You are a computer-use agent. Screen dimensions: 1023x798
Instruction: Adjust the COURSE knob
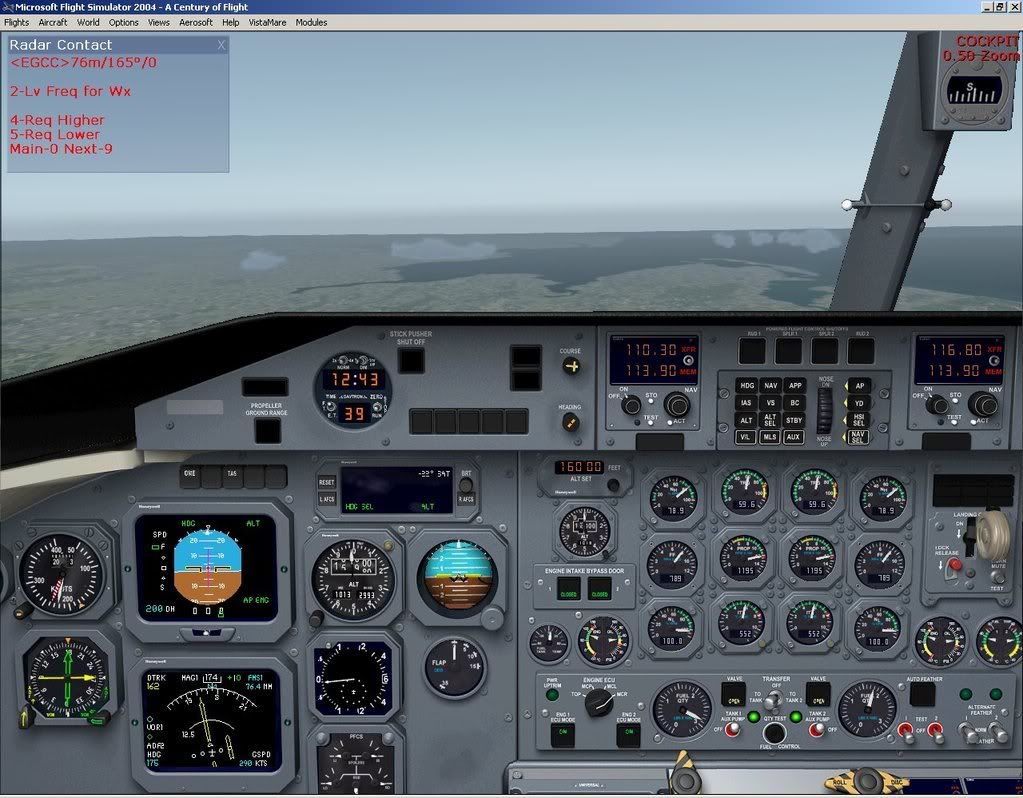(x=571, y=367)
